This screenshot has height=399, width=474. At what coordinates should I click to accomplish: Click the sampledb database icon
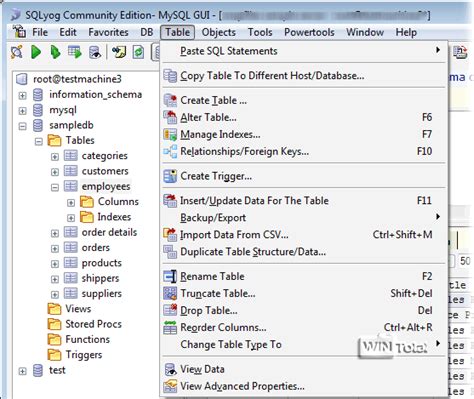click(x=38, y=125)
